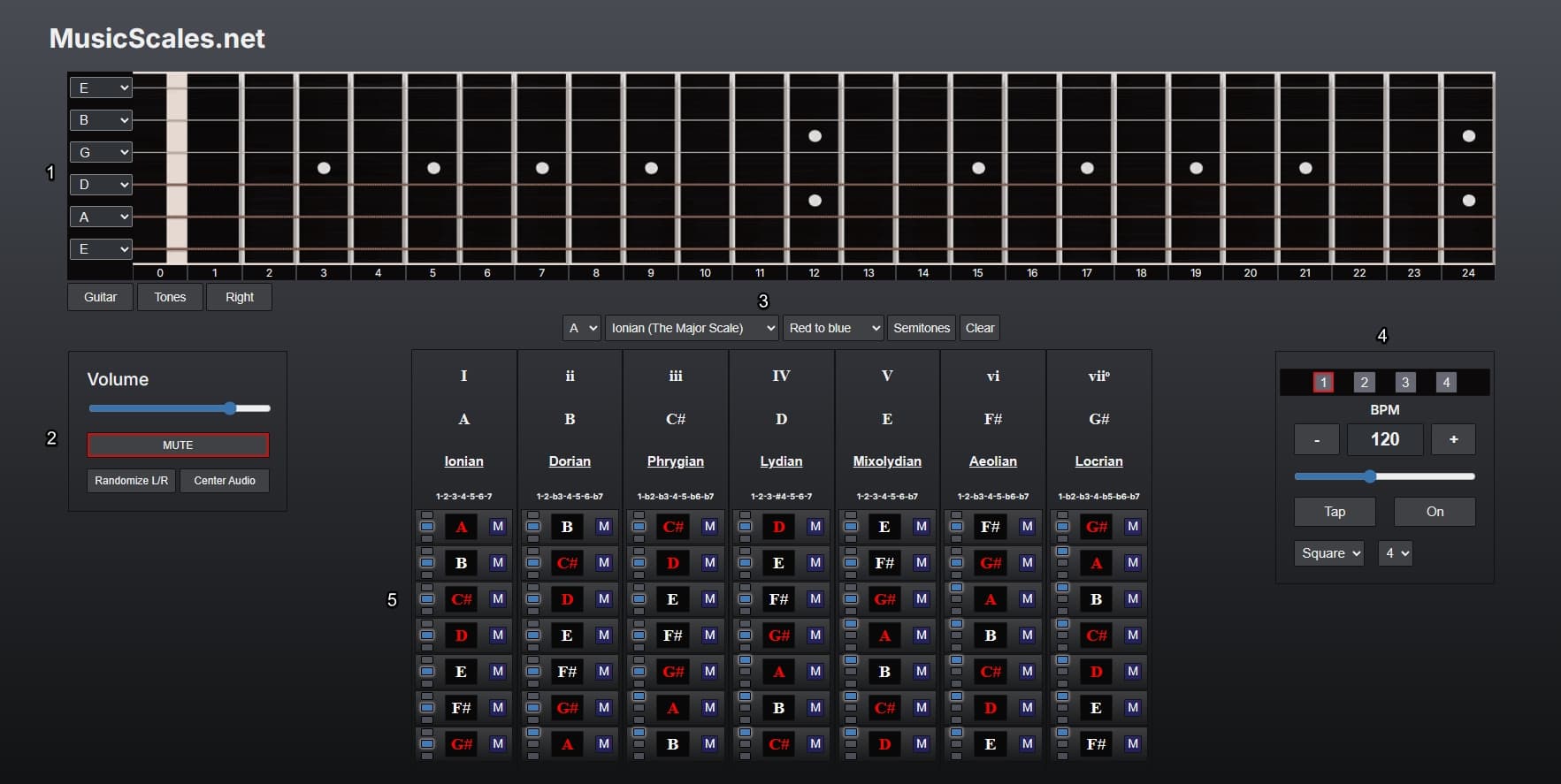Click M button beside A in Mixolydian column
1561x784 pixels.
tap(922, 636)
